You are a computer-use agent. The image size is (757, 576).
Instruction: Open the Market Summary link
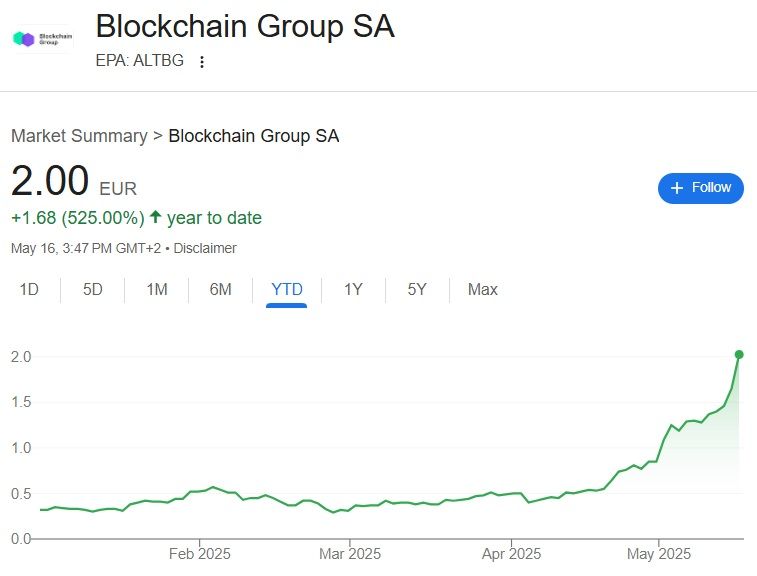[x=79, y=136]
